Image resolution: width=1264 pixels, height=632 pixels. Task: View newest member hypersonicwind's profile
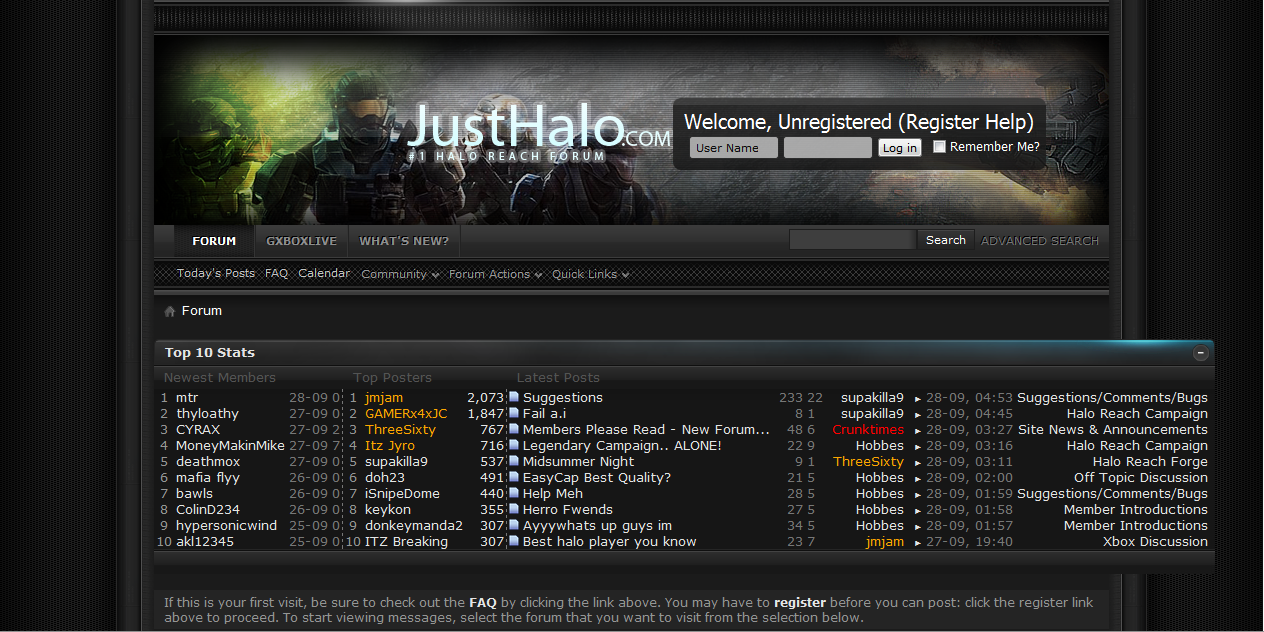227,526
